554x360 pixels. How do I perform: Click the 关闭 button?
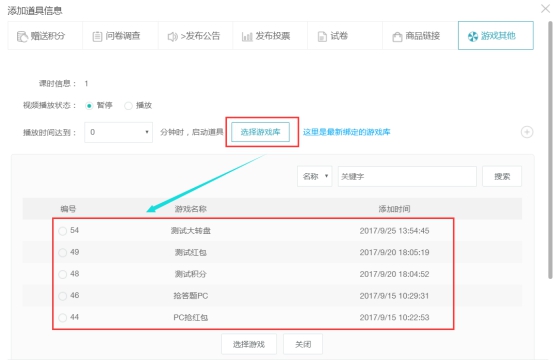[x=303, y=344]
